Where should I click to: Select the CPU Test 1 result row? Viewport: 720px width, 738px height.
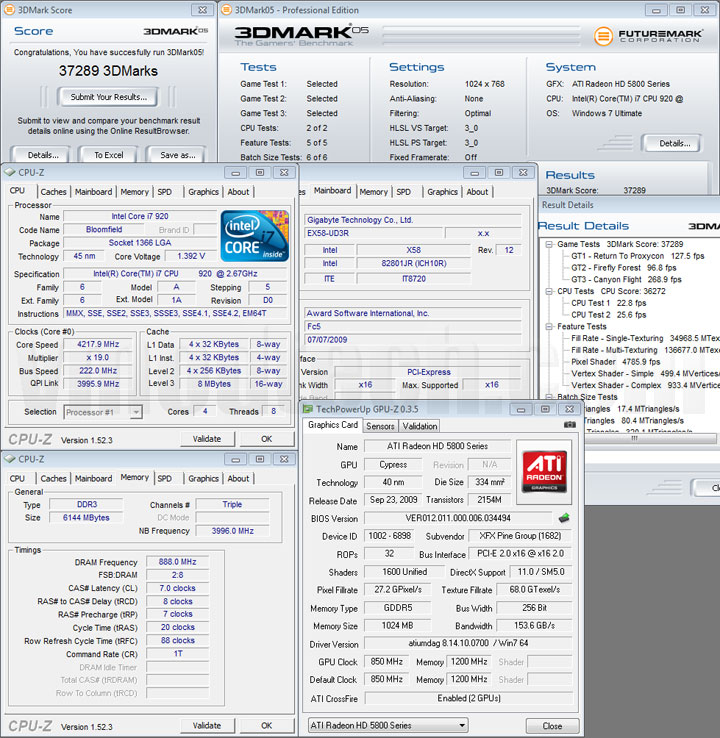coord(608,303)
